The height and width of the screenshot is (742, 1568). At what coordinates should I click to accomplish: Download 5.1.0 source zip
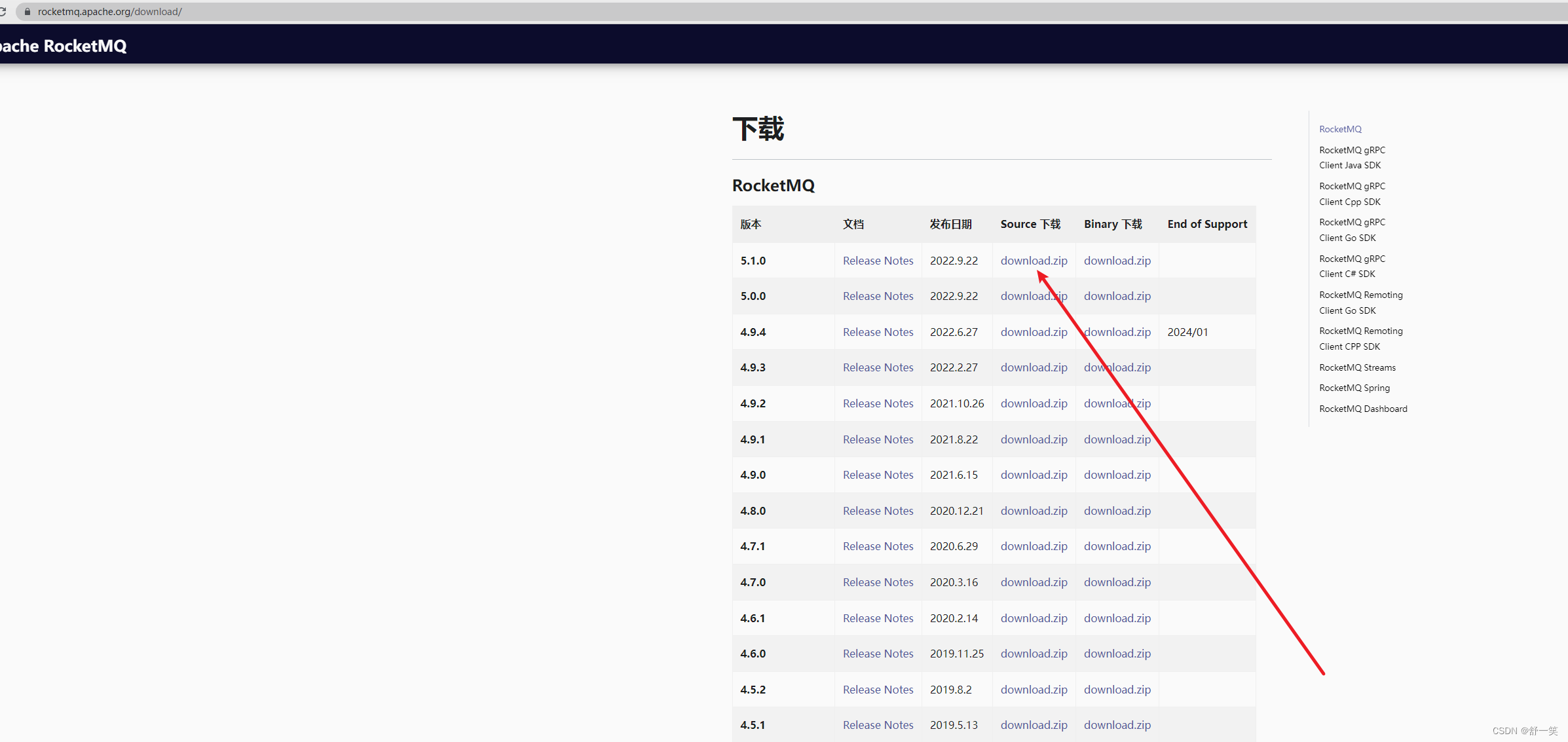tap(1034, 261)
